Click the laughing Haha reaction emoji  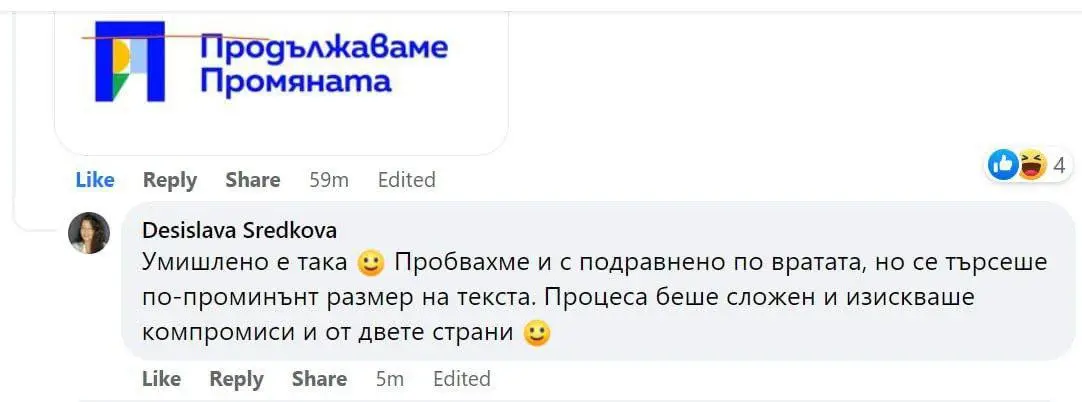tap(1029, 164)
